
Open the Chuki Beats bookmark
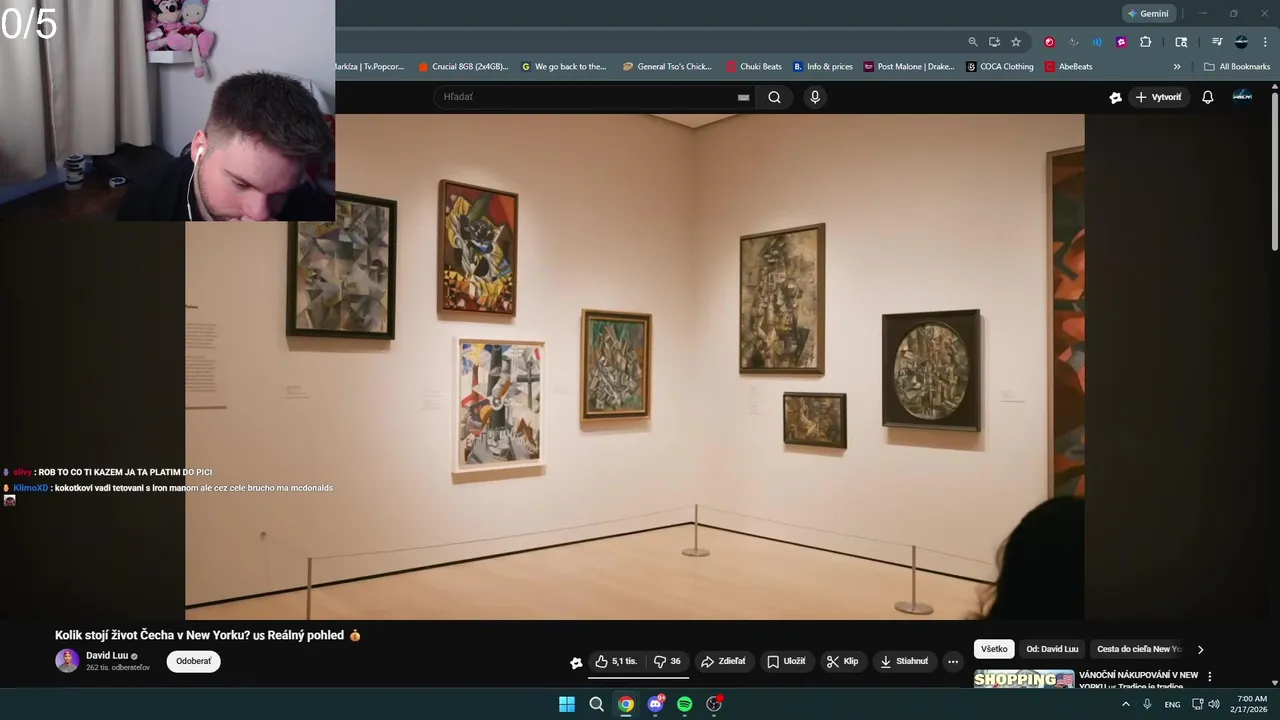[x=754, y=67]
